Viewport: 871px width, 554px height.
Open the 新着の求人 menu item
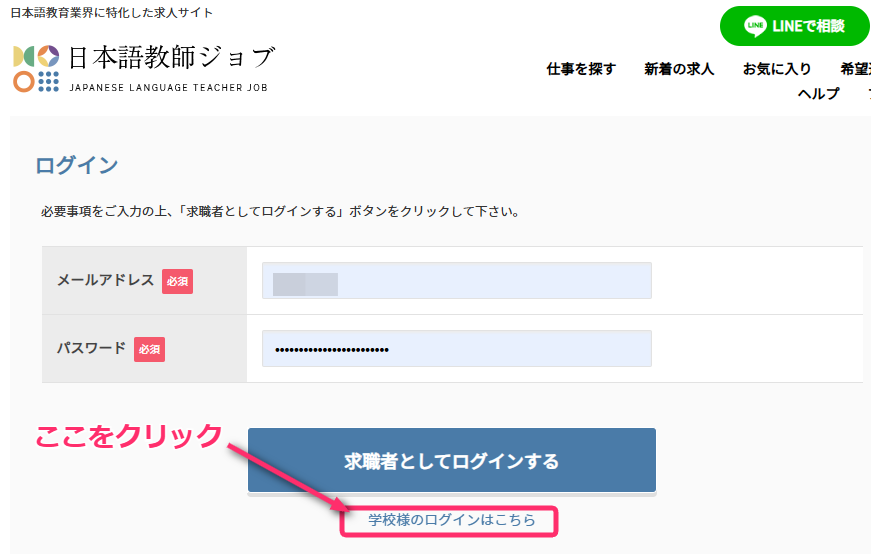pos(679,69)
